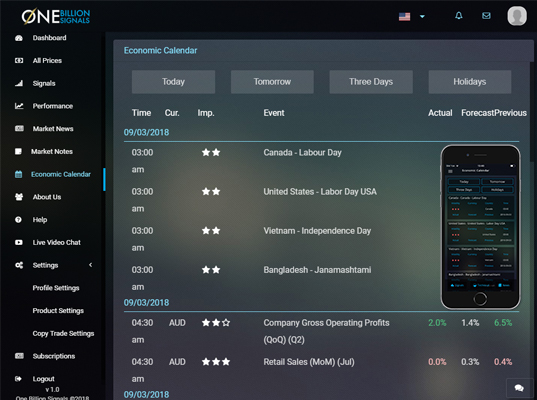Viewport: 537px width, 400px height.
Task: Open Live Video Chat menu item
Action: 57,242
